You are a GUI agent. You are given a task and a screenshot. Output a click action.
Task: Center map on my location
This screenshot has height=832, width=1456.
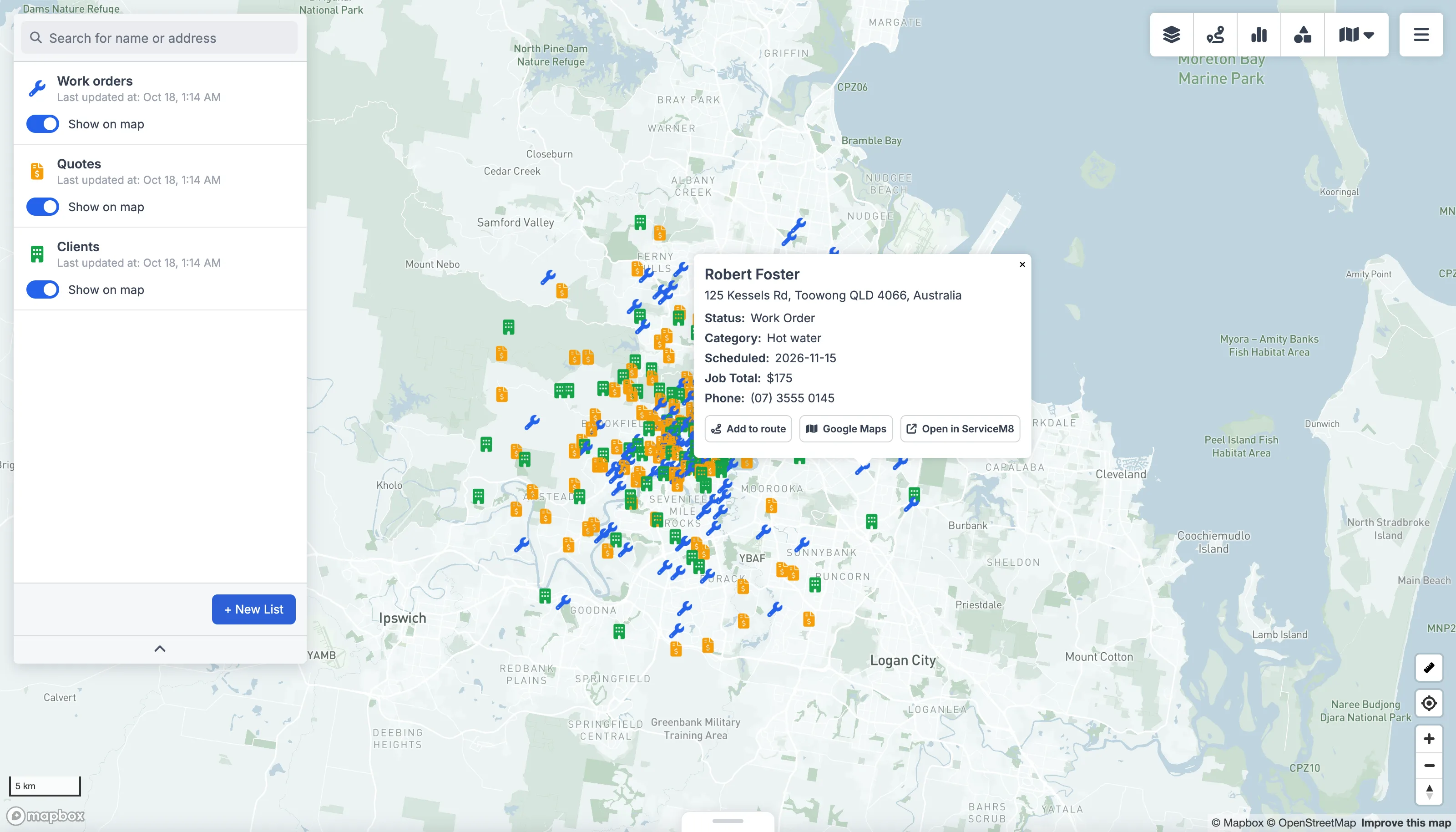[1429, 703]
